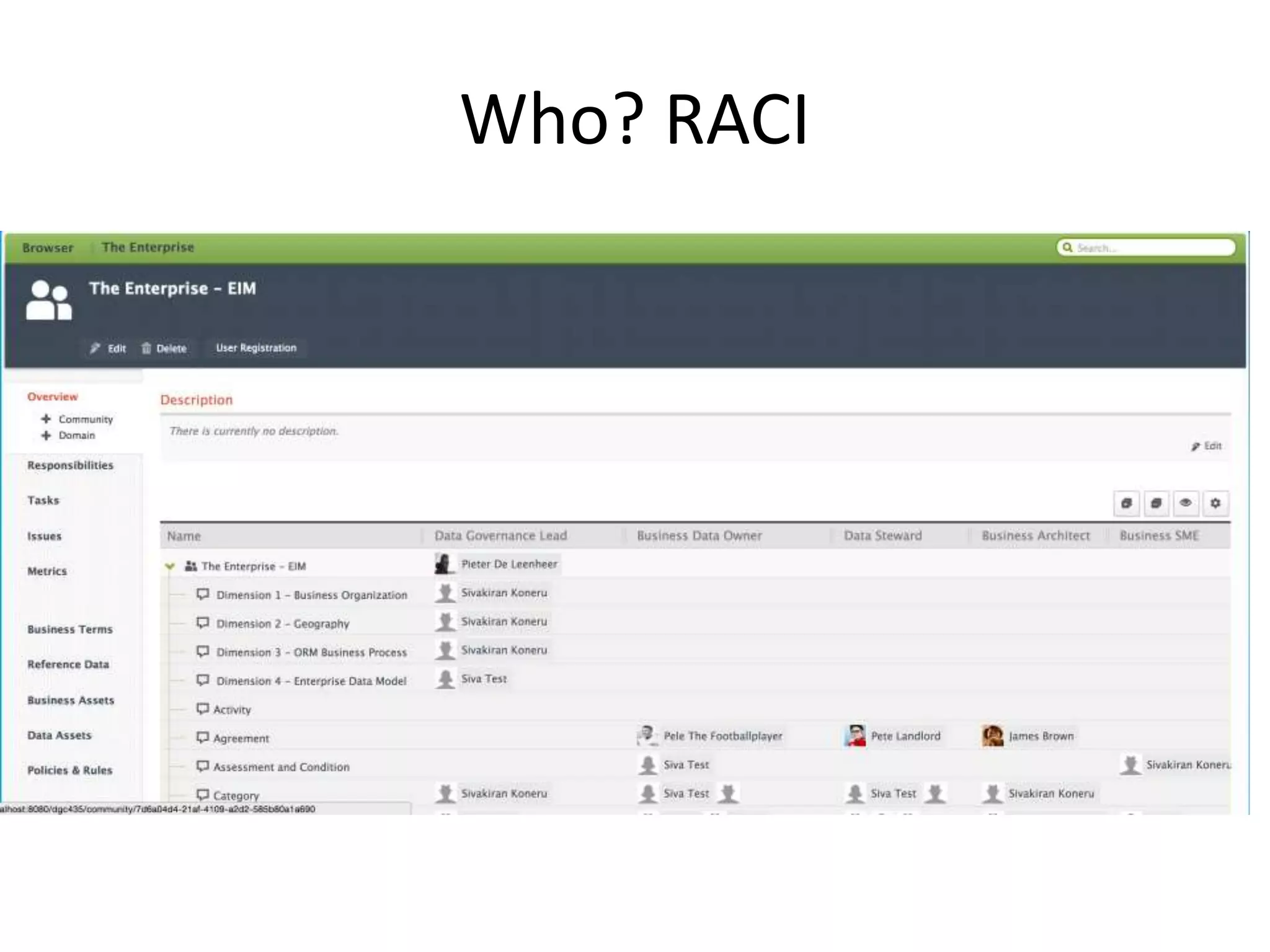The image size is (1270, 952).
Task: Click Siva Test Data Steward in Category
Action: coord(893,793)
